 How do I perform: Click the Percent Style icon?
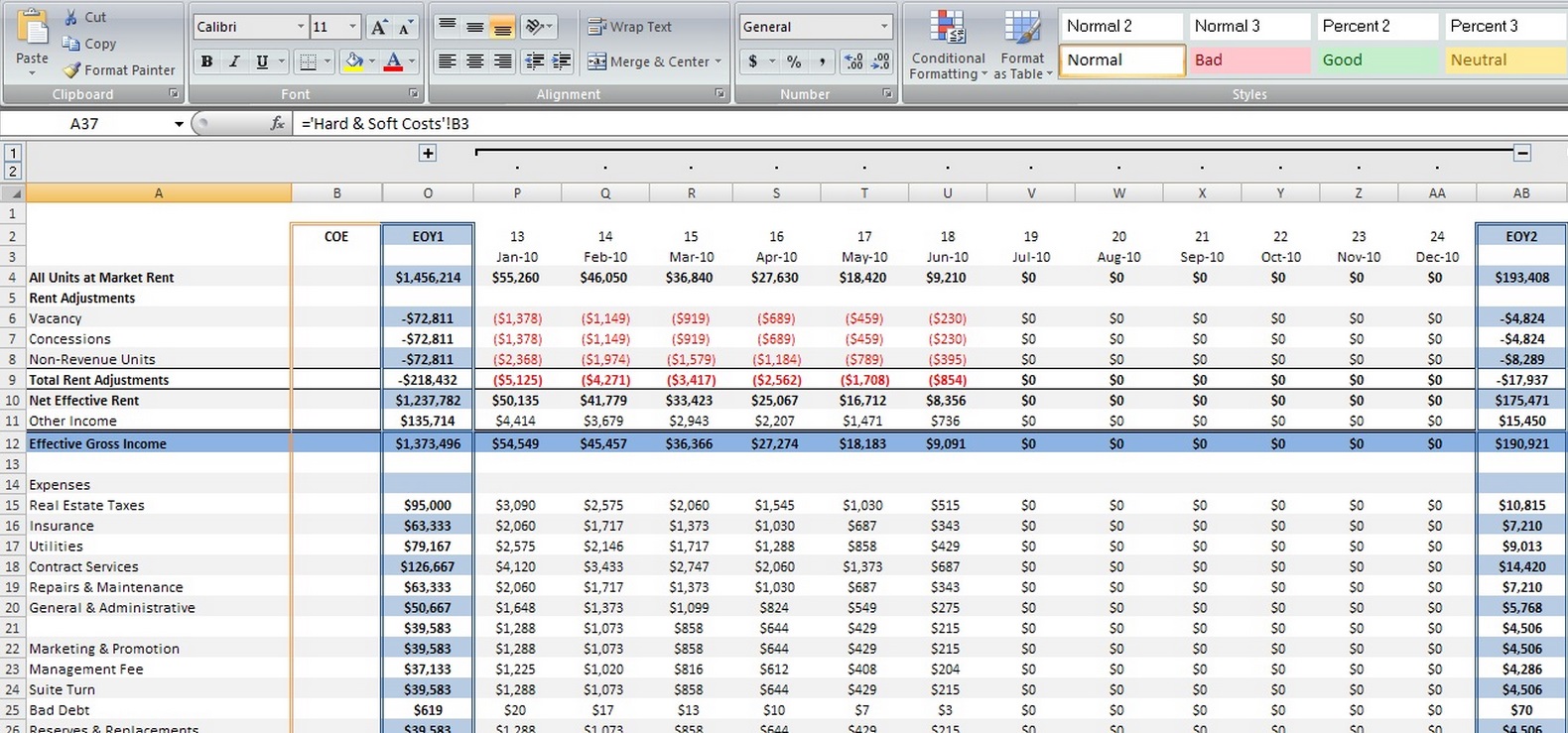pos(794,61)
